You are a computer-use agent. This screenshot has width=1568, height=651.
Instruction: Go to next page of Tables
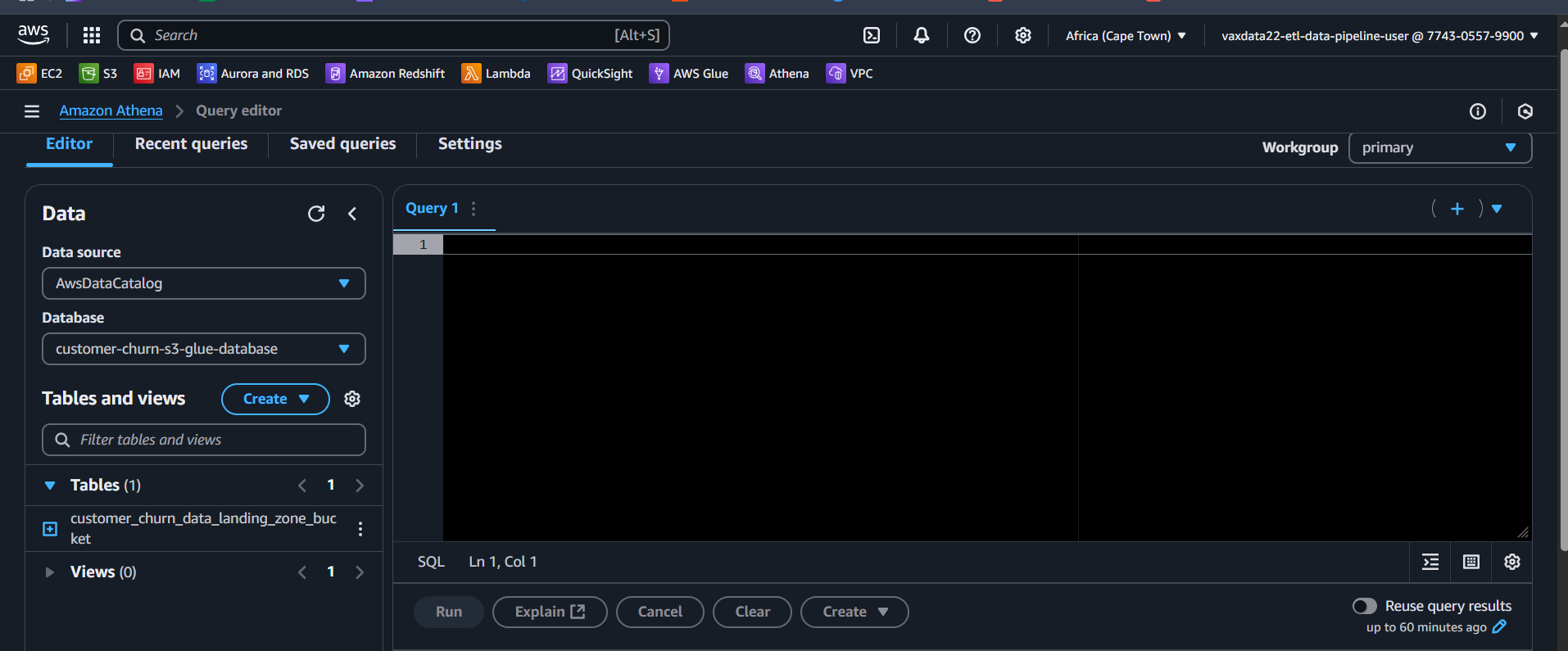coord(360,486)
